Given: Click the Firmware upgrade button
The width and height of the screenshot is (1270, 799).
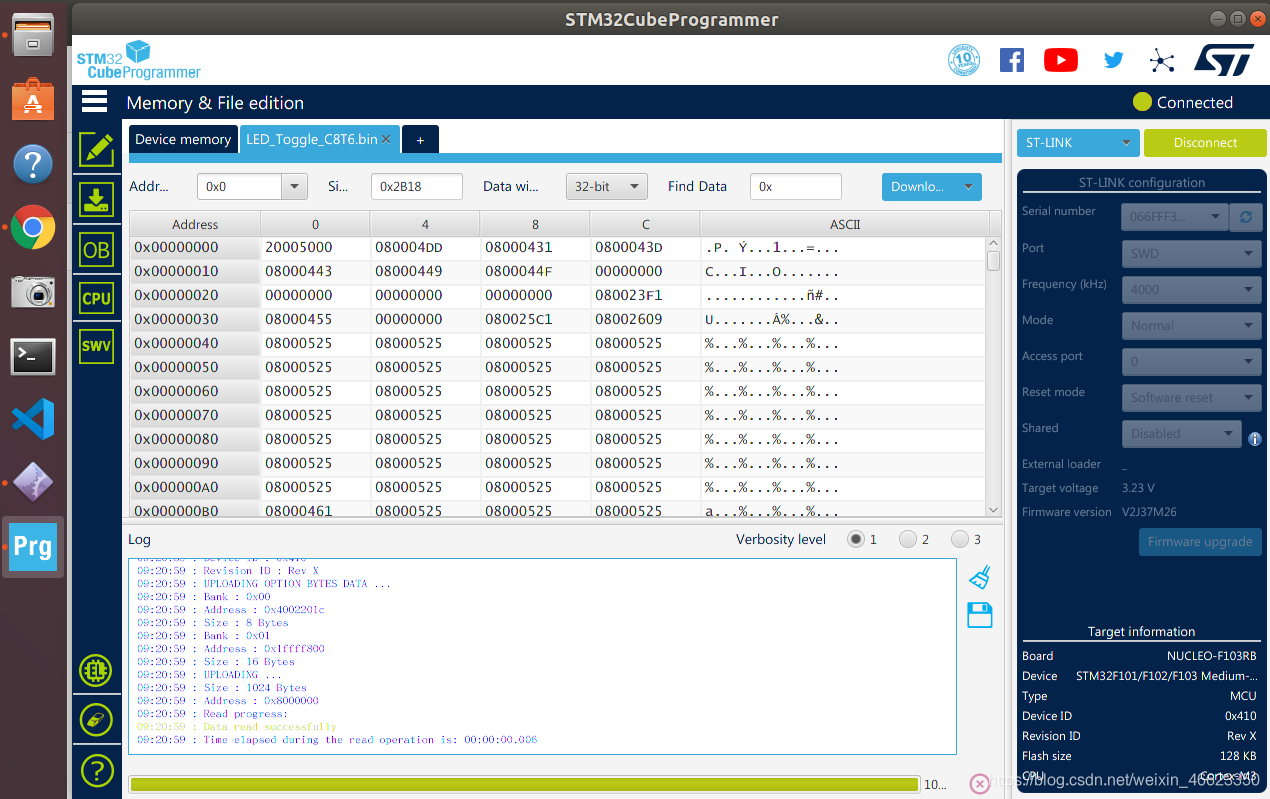Looking at the screenshot, I should [x=1200, y=541].
